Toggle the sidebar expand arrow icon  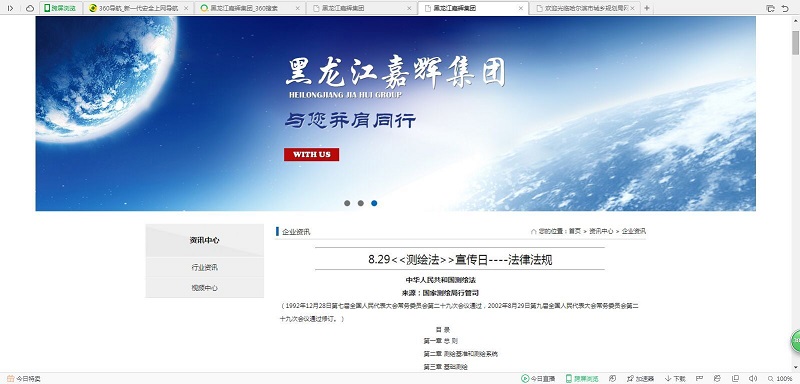10,8
